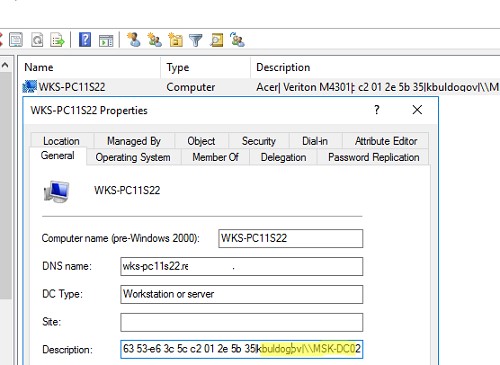Viewport: 500px width, 365px height.
Task: Create new organizational unit via toolbar icon
Action: (176, 40)
